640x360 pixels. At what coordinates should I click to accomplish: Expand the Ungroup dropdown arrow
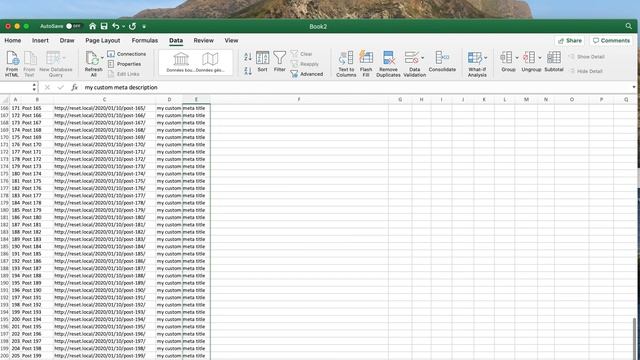click(x=540, y=58)
